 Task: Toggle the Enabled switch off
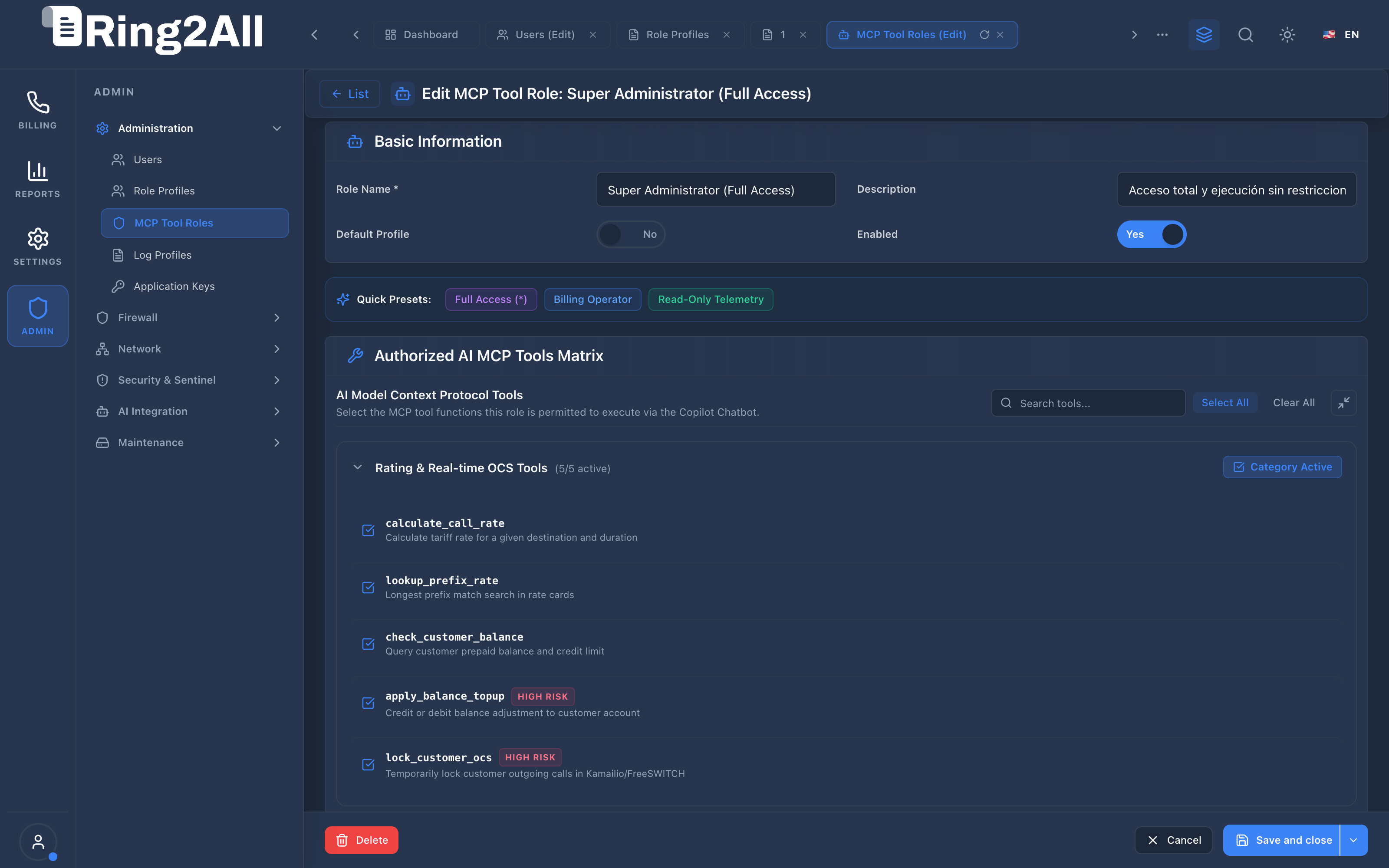(1152, 234)
